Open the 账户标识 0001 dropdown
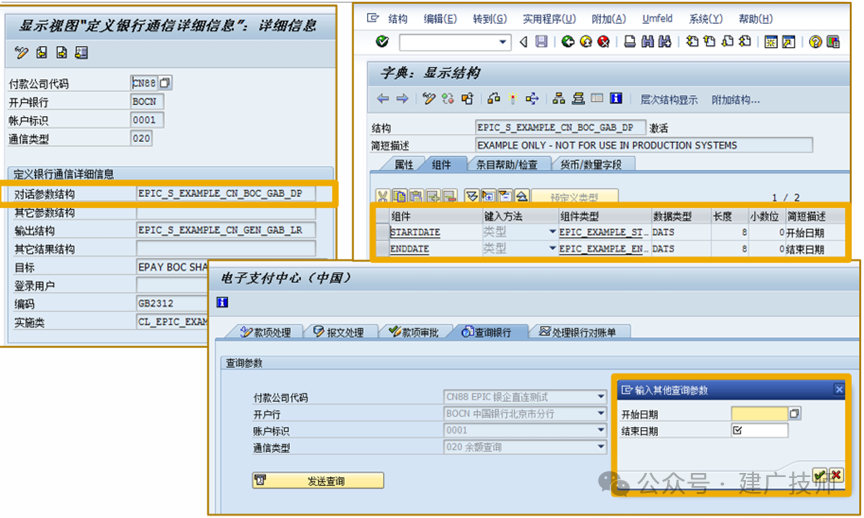 click(601, 430)
